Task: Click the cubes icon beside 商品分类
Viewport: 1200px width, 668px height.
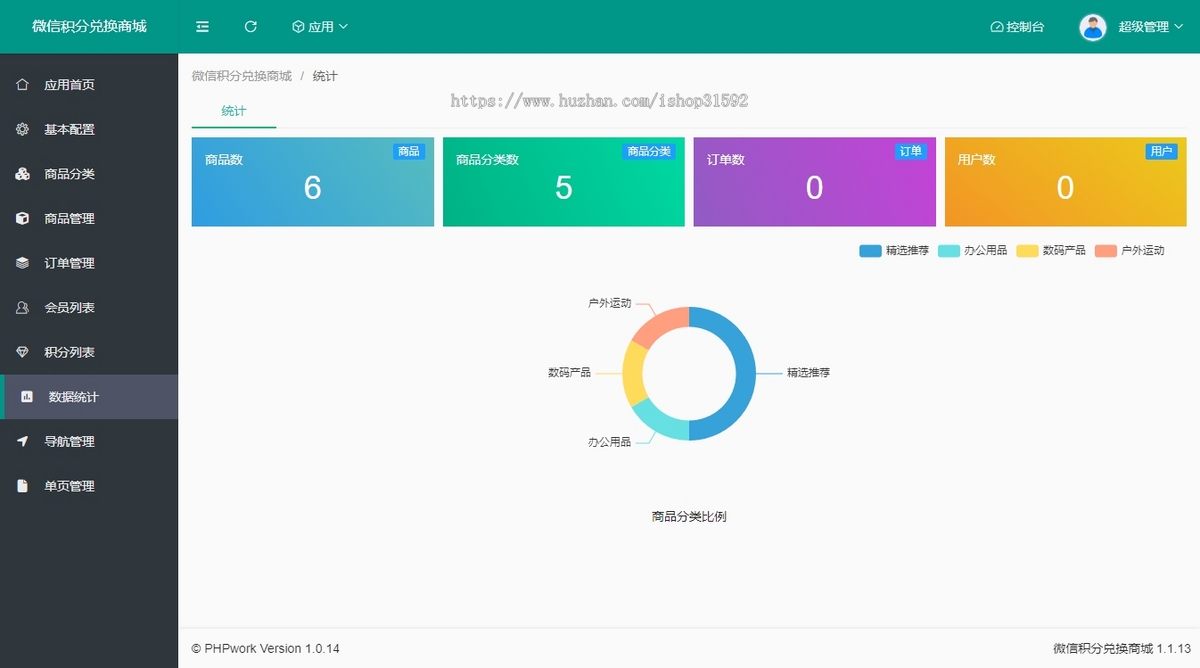Action: 22,174
